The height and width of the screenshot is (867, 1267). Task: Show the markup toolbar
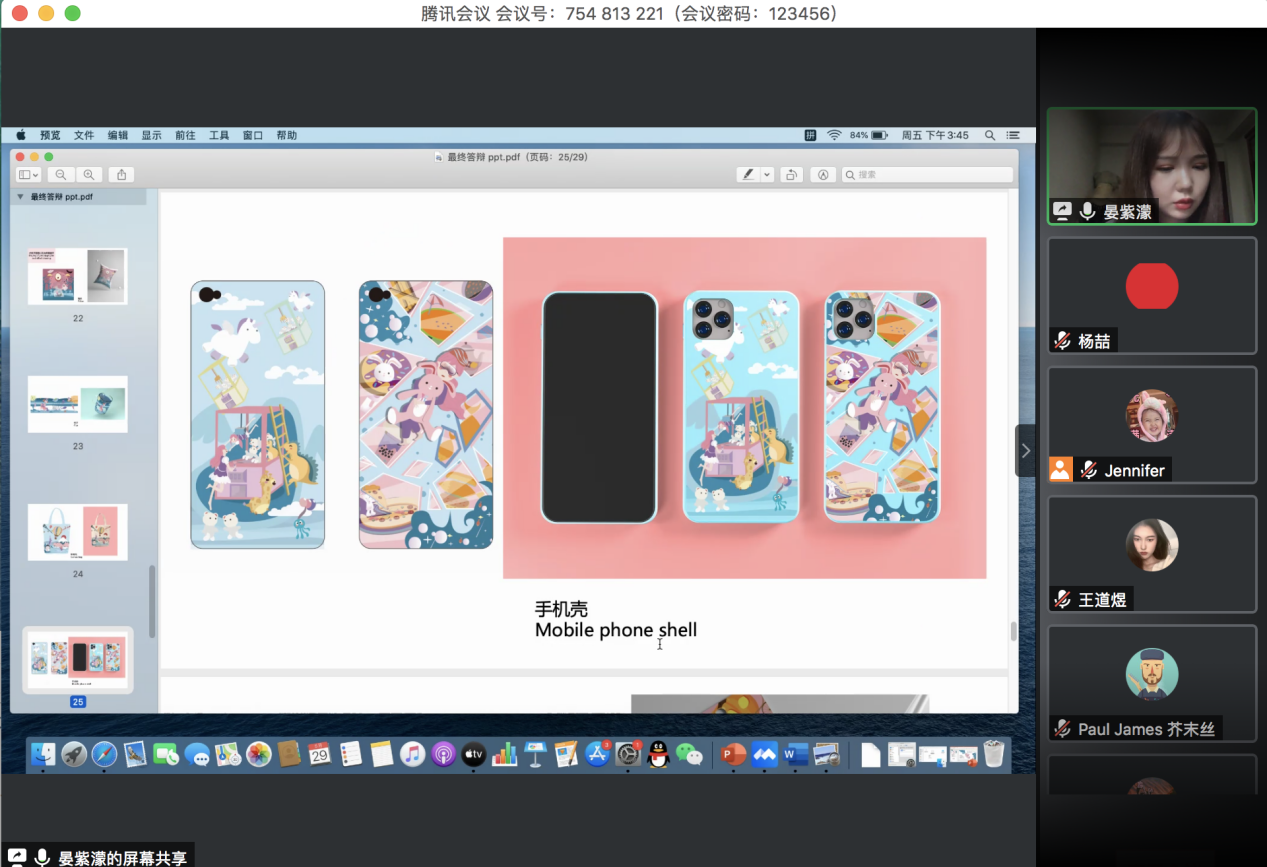(823, 175)
